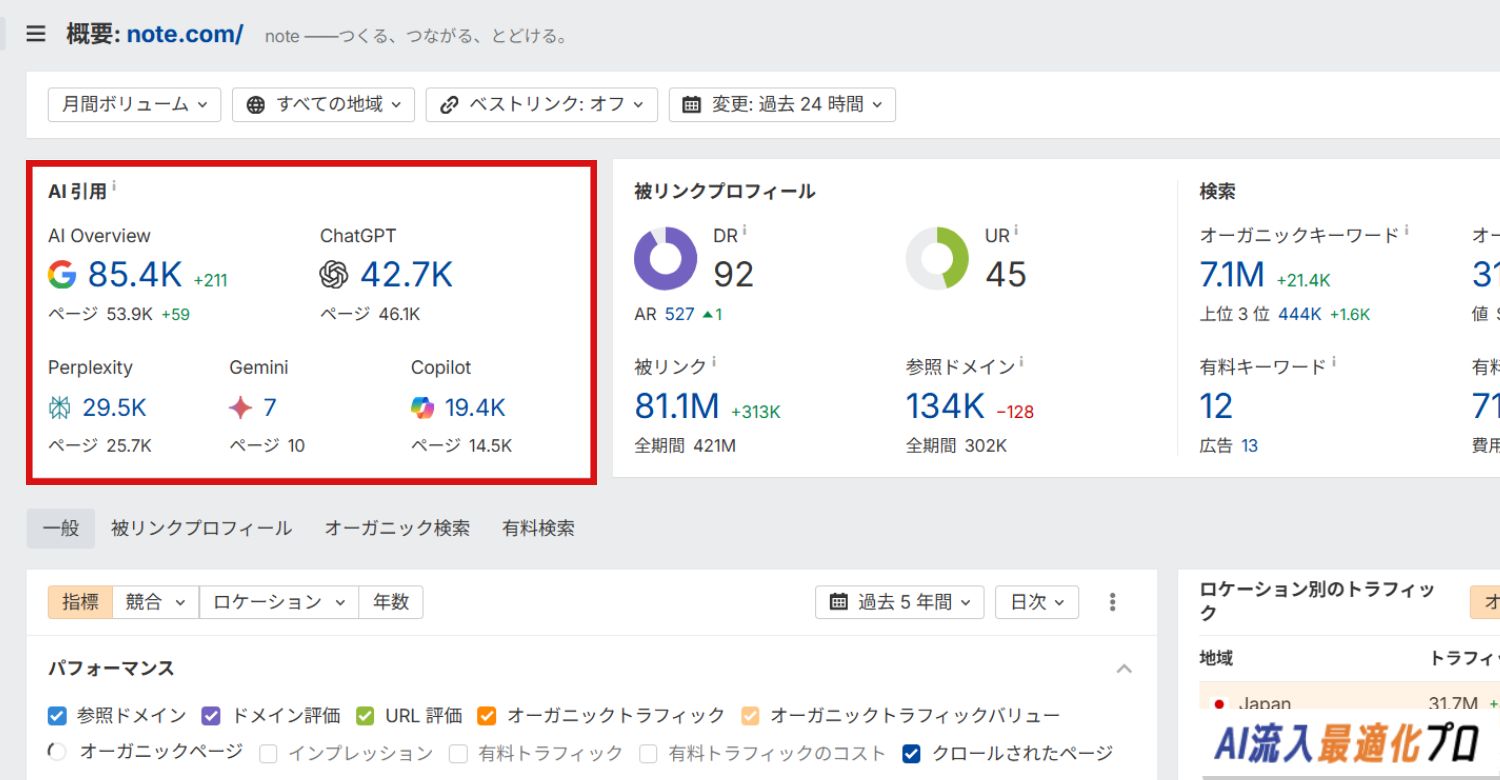Open the 81.1M backlinks value
Screen dimensions: 1500x780
pyautogui.click(x=677, y=406)
